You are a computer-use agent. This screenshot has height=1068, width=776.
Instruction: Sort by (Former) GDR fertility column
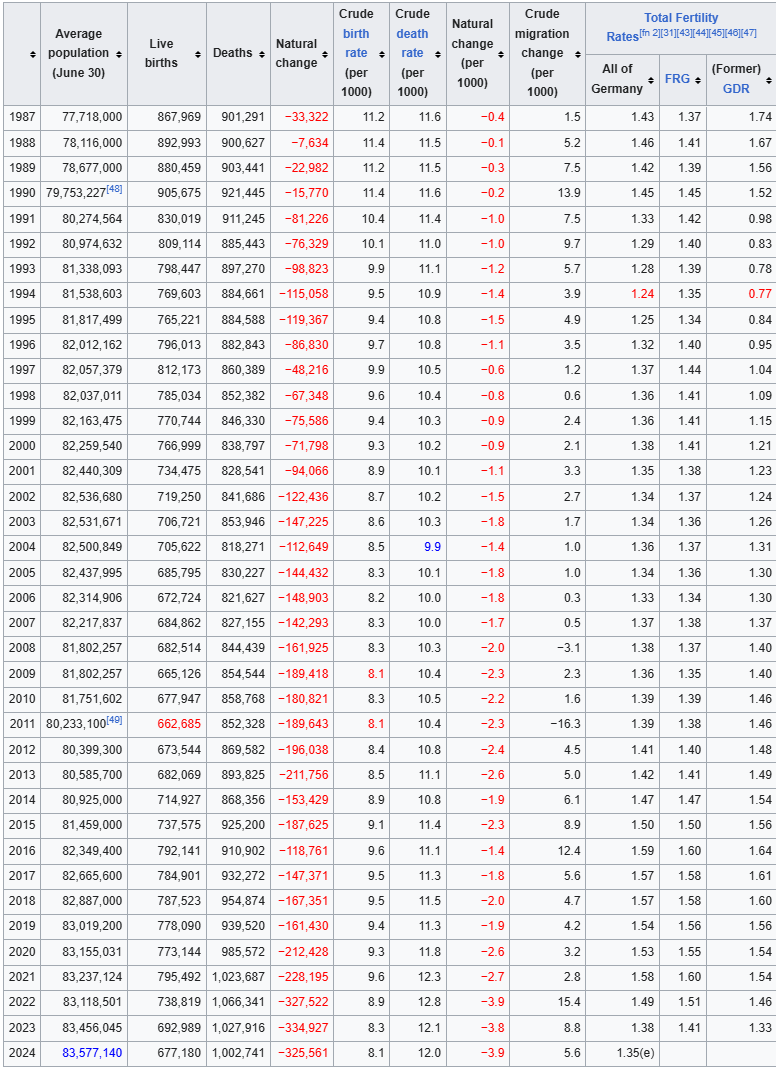[769, 80]
